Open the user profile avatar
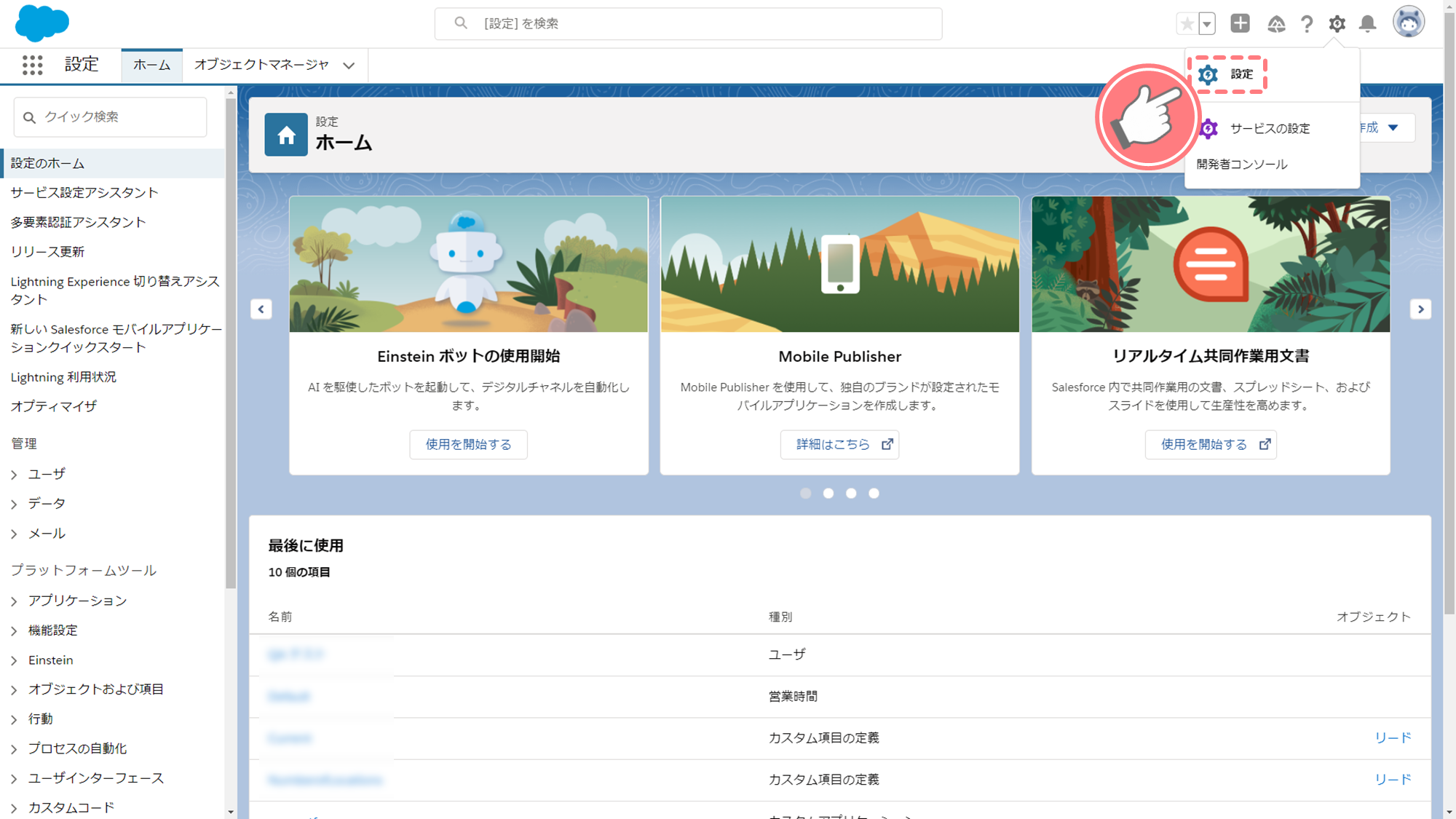 coord(1409,22)
